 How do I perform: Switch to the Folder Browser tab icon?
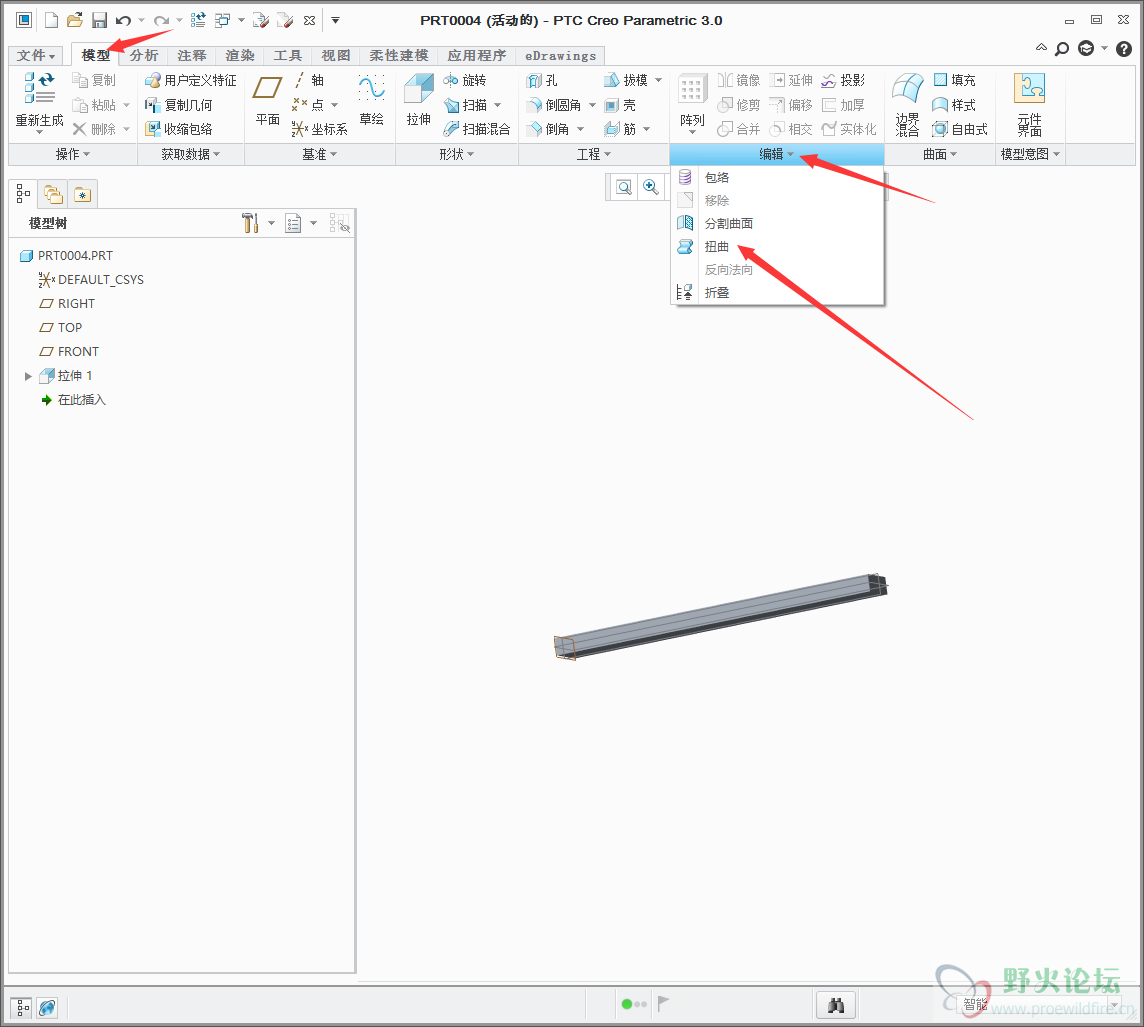(53, 194)
